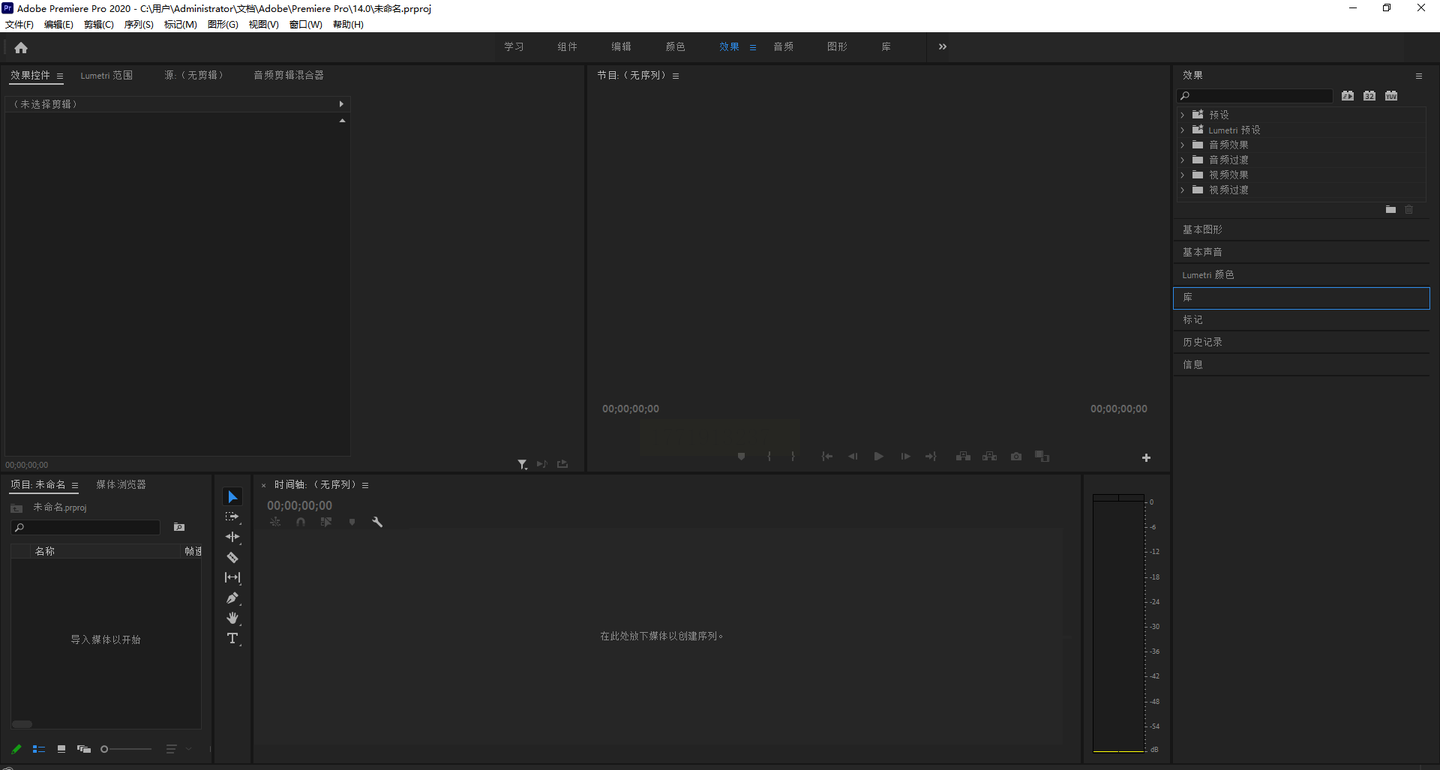Switch to the 编辑 workspace tab
1440x770 pixels.
point(621,47)
